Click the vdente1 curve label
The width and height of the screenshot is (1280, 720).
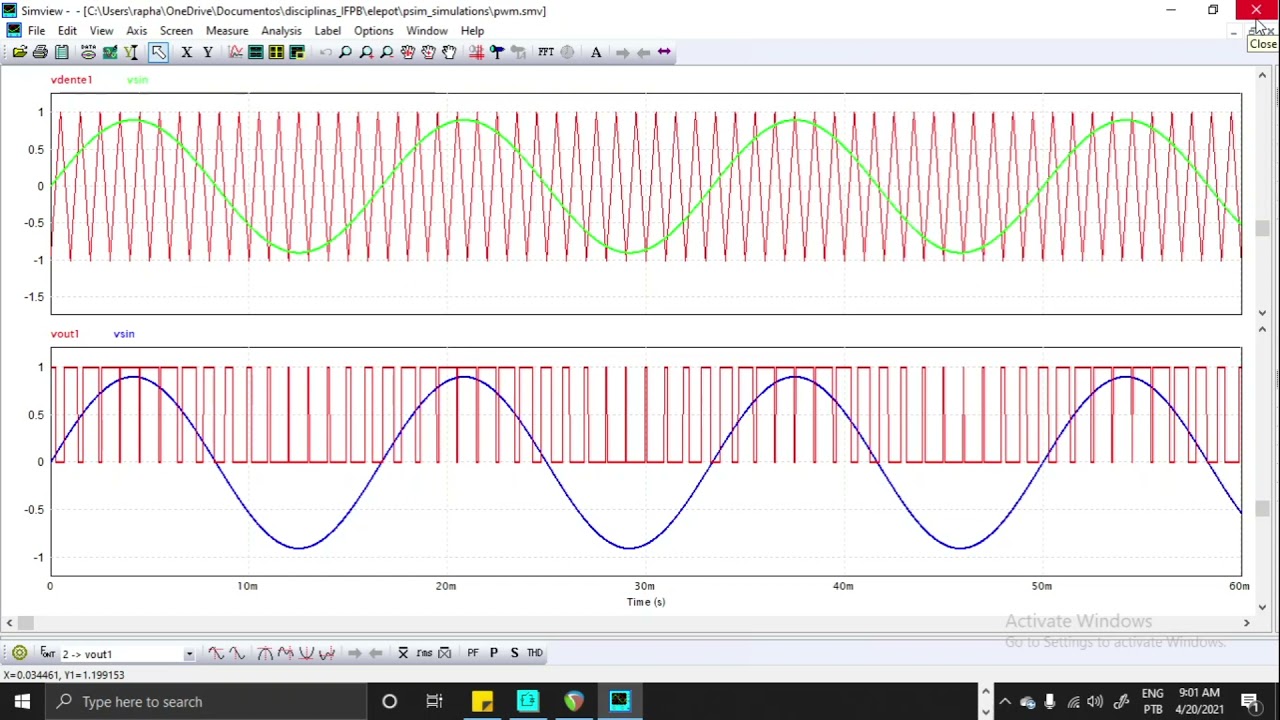coord(71,79)
